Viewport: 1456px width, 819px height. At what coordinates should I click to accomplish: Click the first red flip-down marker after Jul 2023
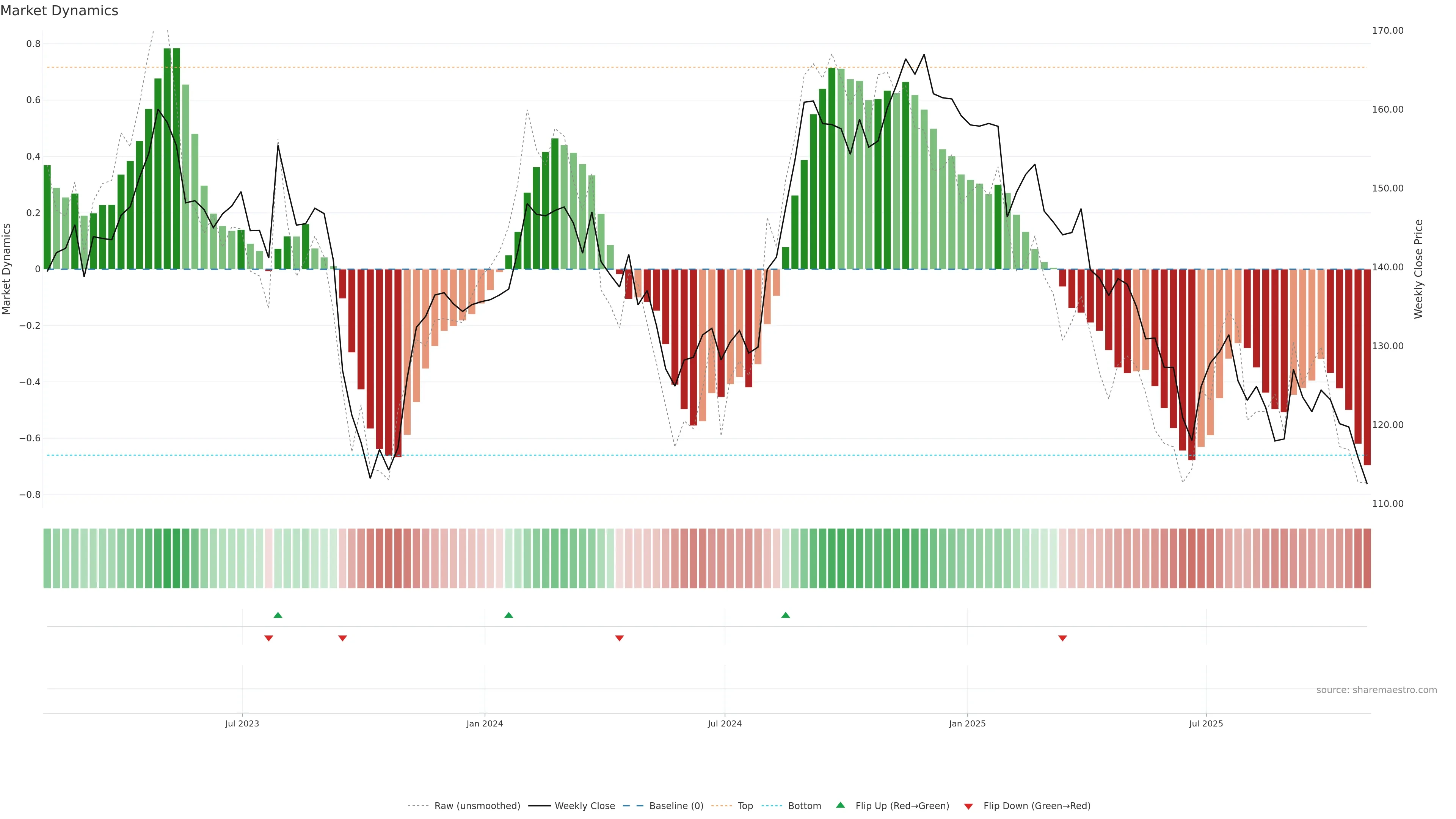268,638
